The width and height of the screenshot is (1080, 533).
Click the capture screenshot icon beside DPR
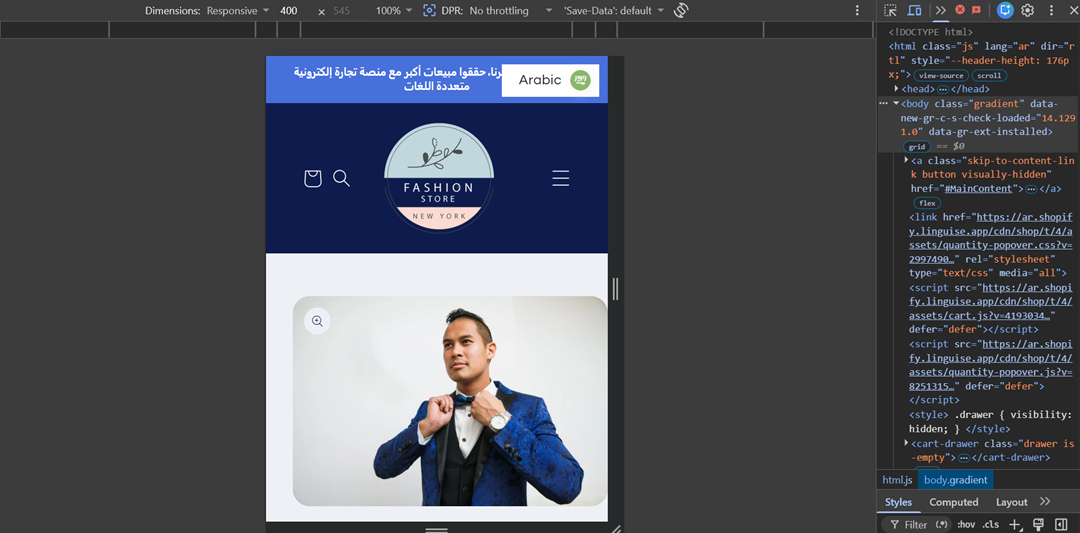[x=429, y=11]
